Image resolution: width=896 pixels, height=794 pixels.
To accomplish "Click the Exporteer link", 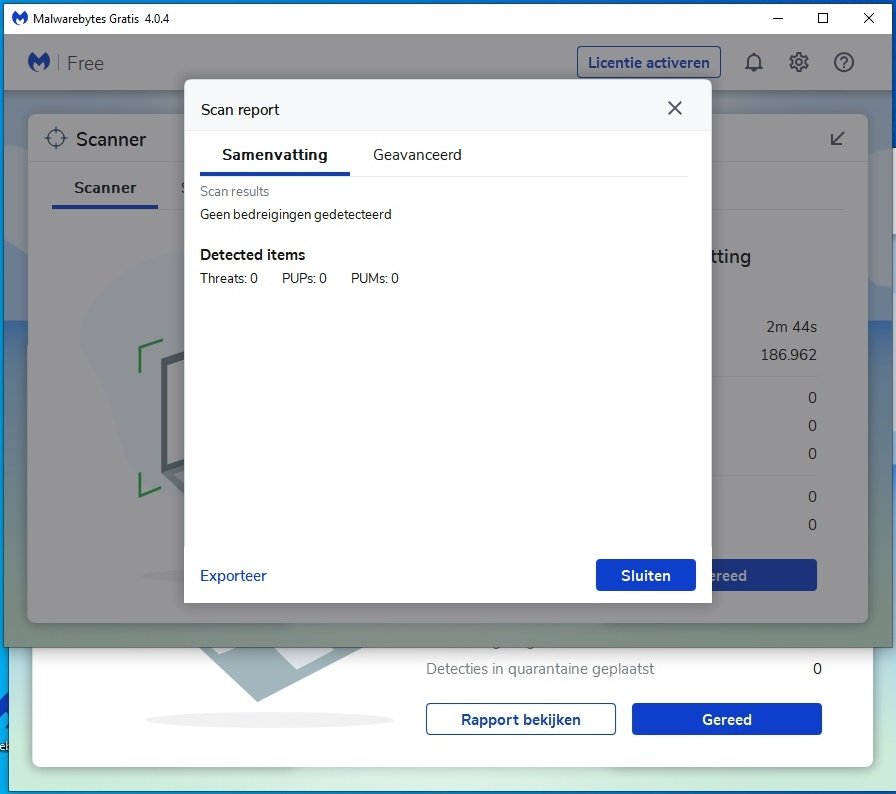I will click(233, 575).
